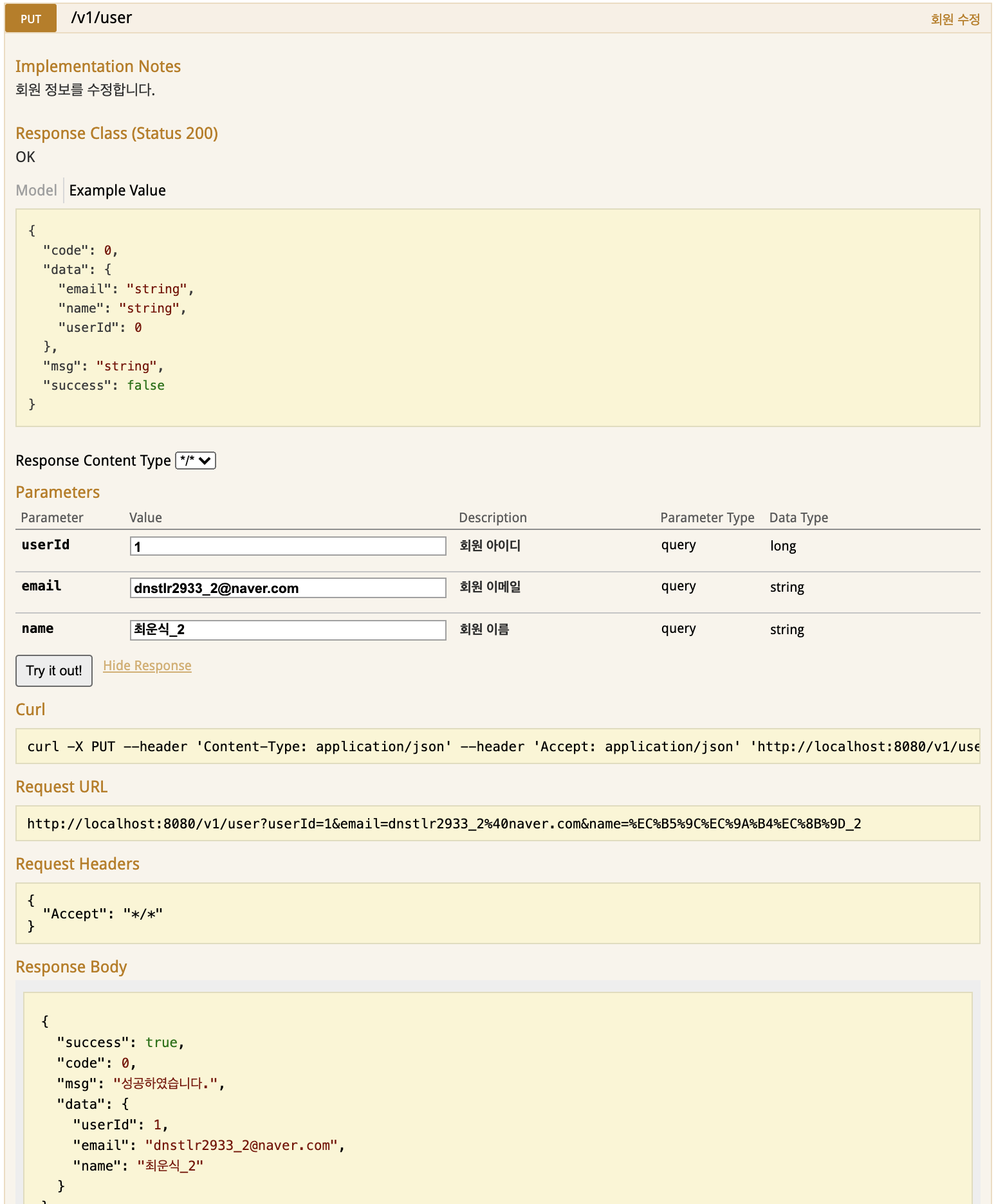996x1204 pixels.
Task: Click the Data Type column header
Action: 798,518
